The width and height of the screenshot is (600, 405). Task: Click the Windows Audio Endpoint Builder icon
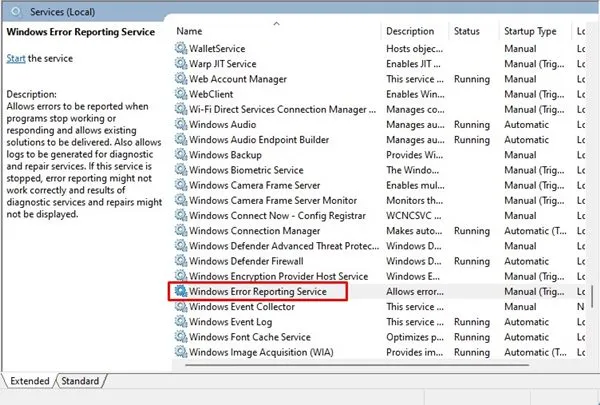181,139
